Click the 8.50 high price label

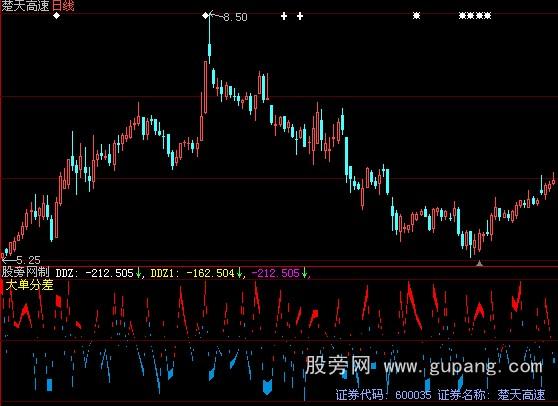pyautogui.click(x=235, y=17)
